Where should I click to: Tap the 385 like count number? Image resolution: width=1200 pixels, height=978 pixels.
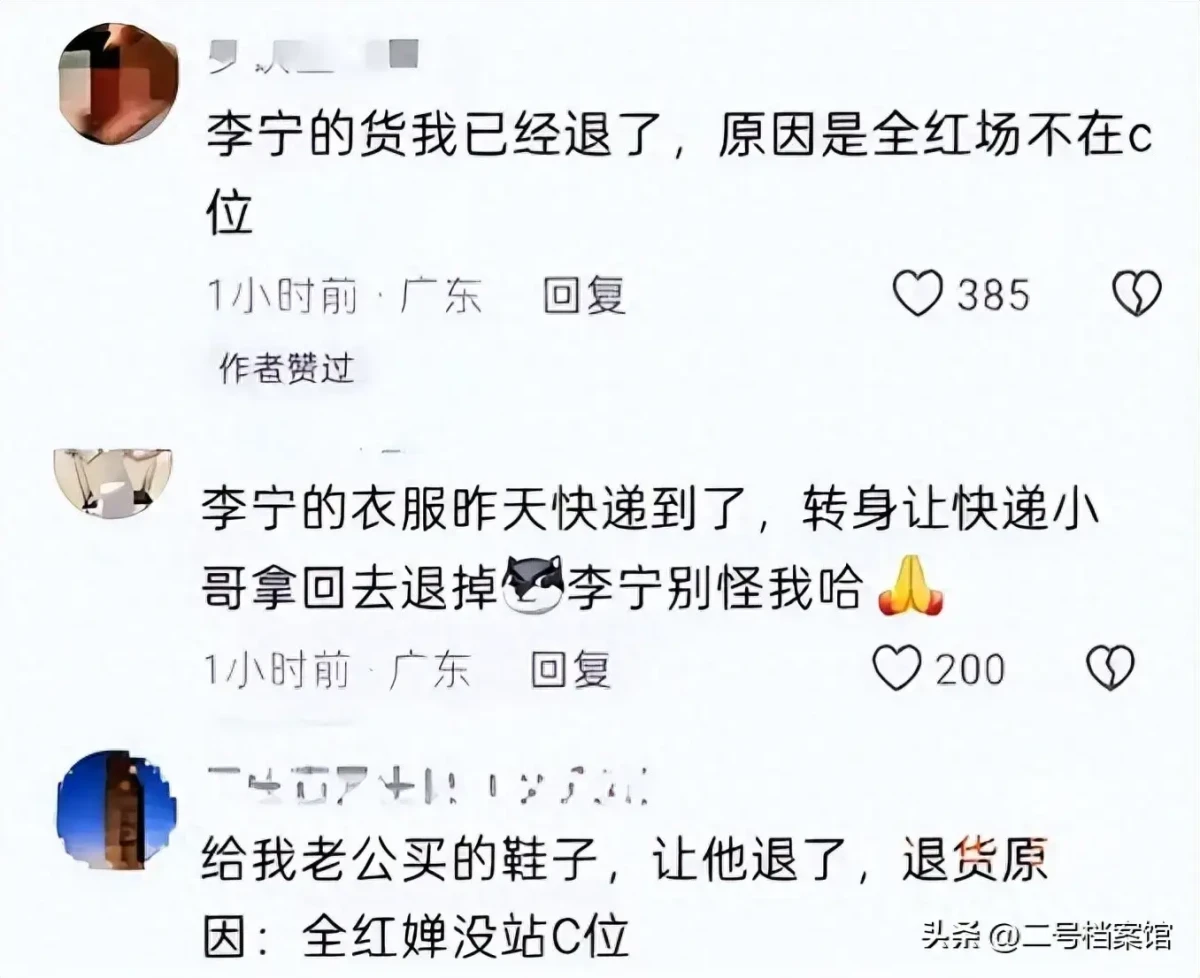(x=993, y=296)
